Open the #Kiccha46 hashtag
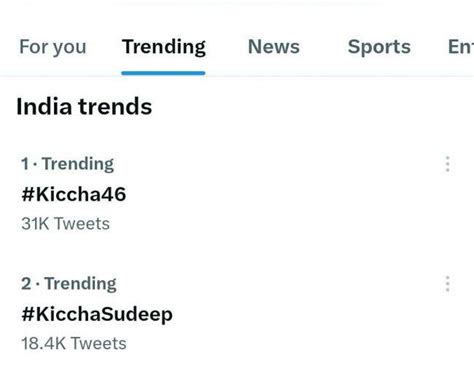This screenshot has width=474, height=379. click(74, 194)
